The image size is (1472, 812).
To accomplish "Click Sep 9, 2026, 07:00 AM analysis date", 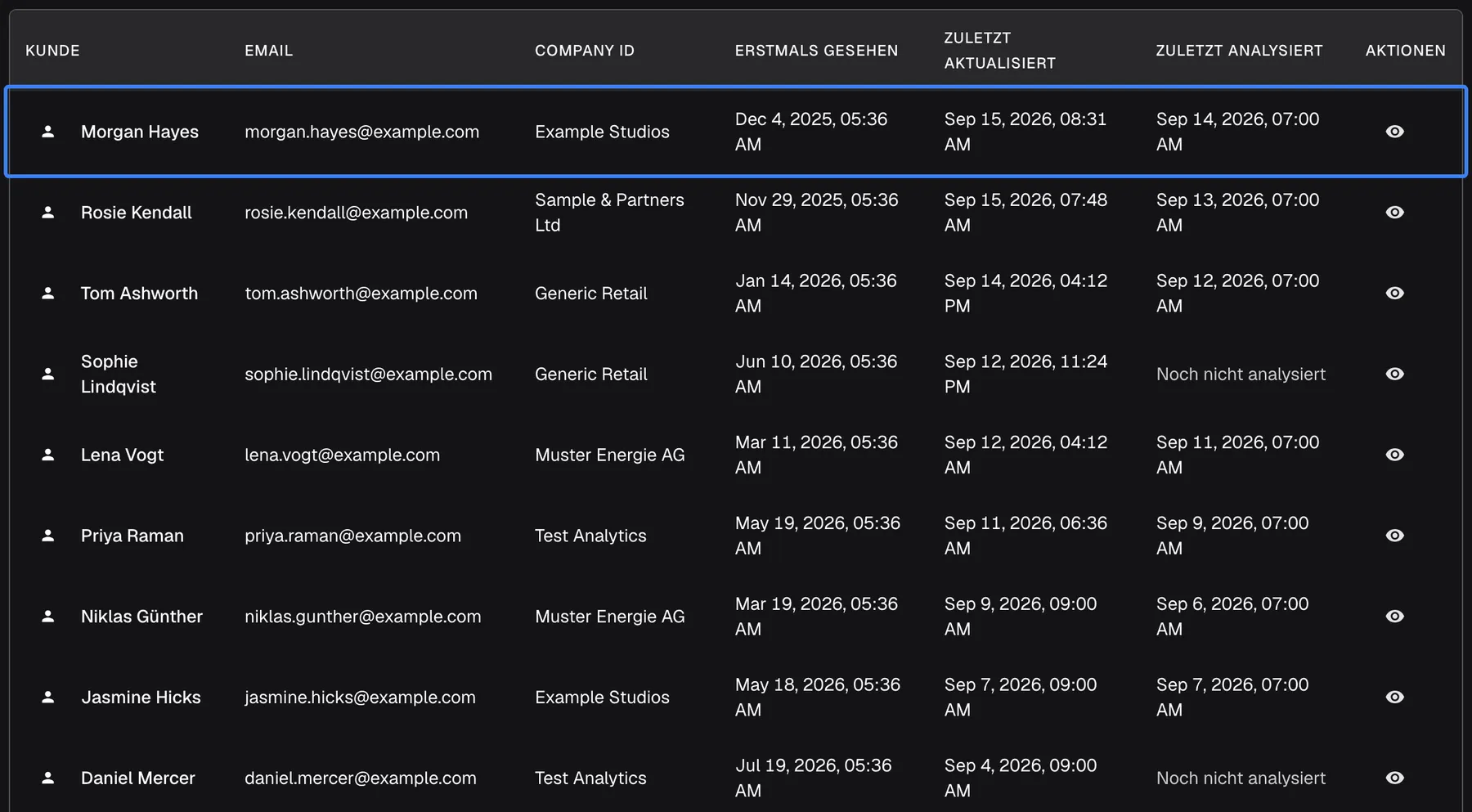I will [1232, 536].
